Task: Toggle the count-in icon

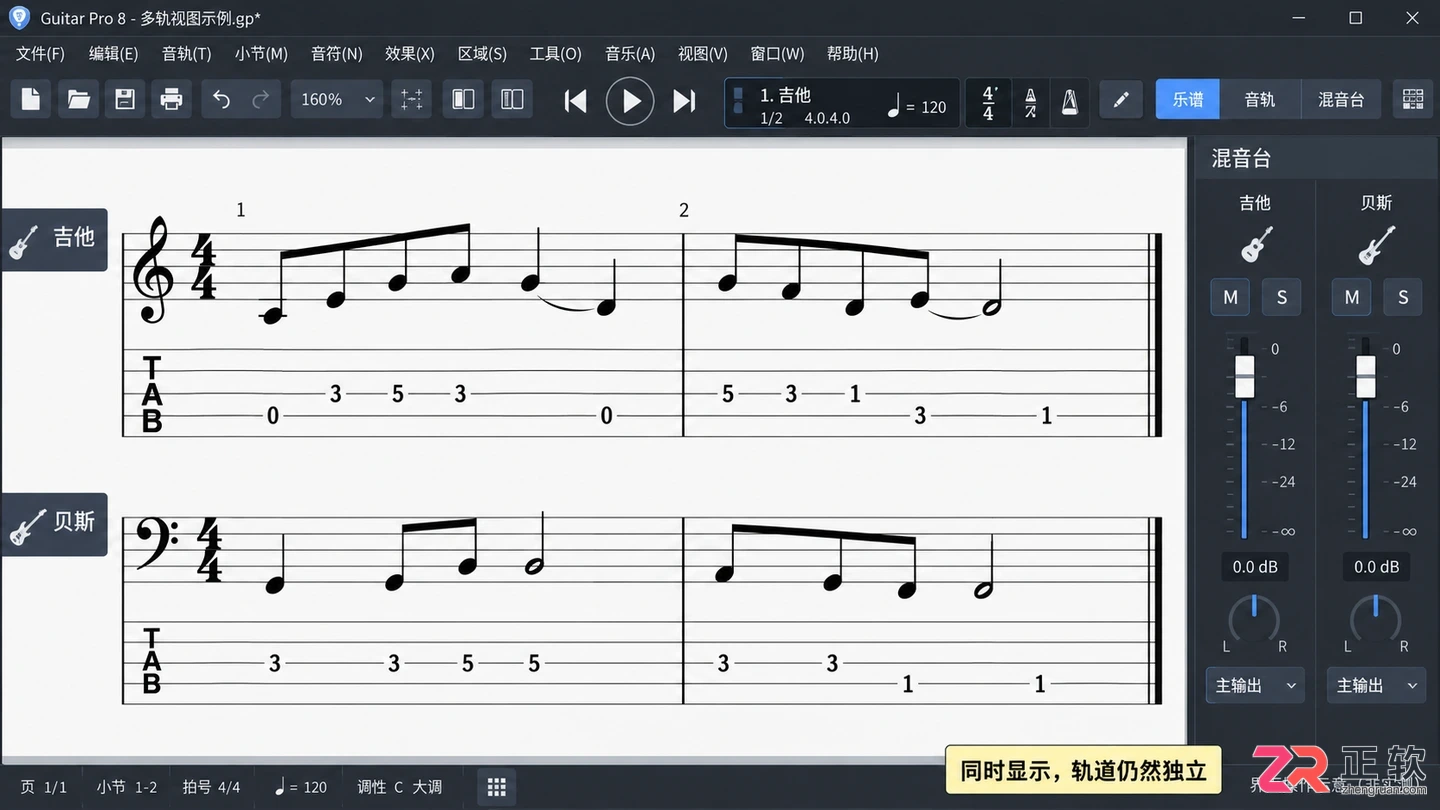Action: [1030, 102]
